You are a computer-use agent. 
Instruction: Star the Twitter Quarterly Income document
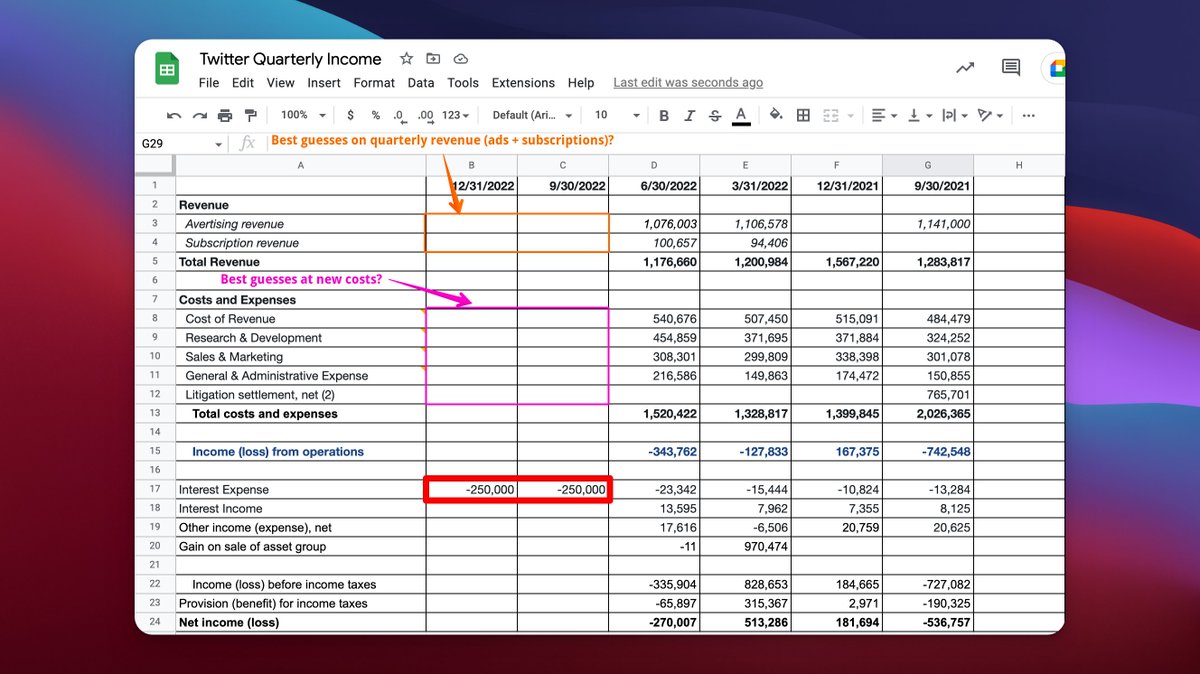406,59
